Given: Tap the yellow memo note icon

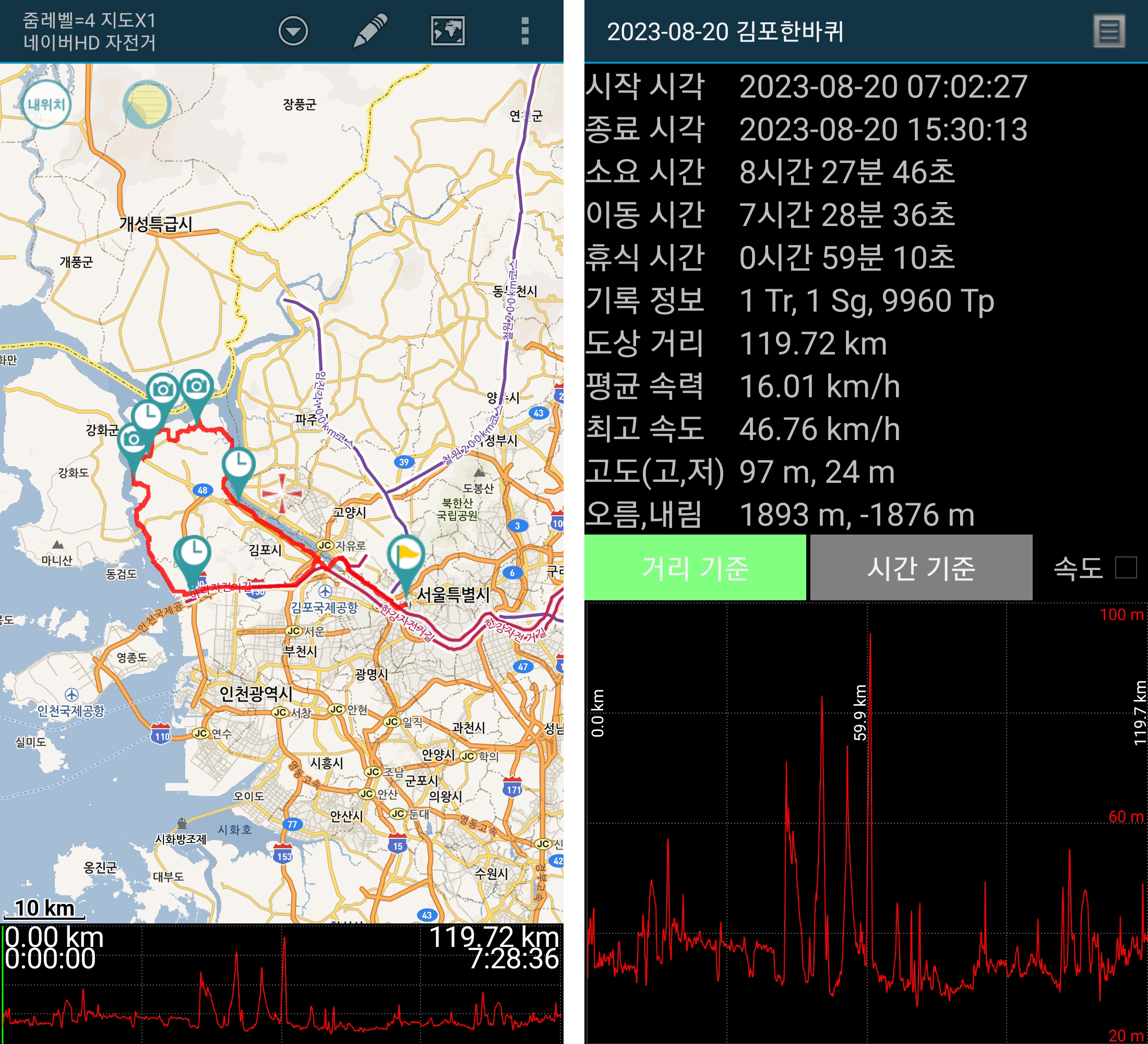Looking at the screenshot, I should click(147, 104).
